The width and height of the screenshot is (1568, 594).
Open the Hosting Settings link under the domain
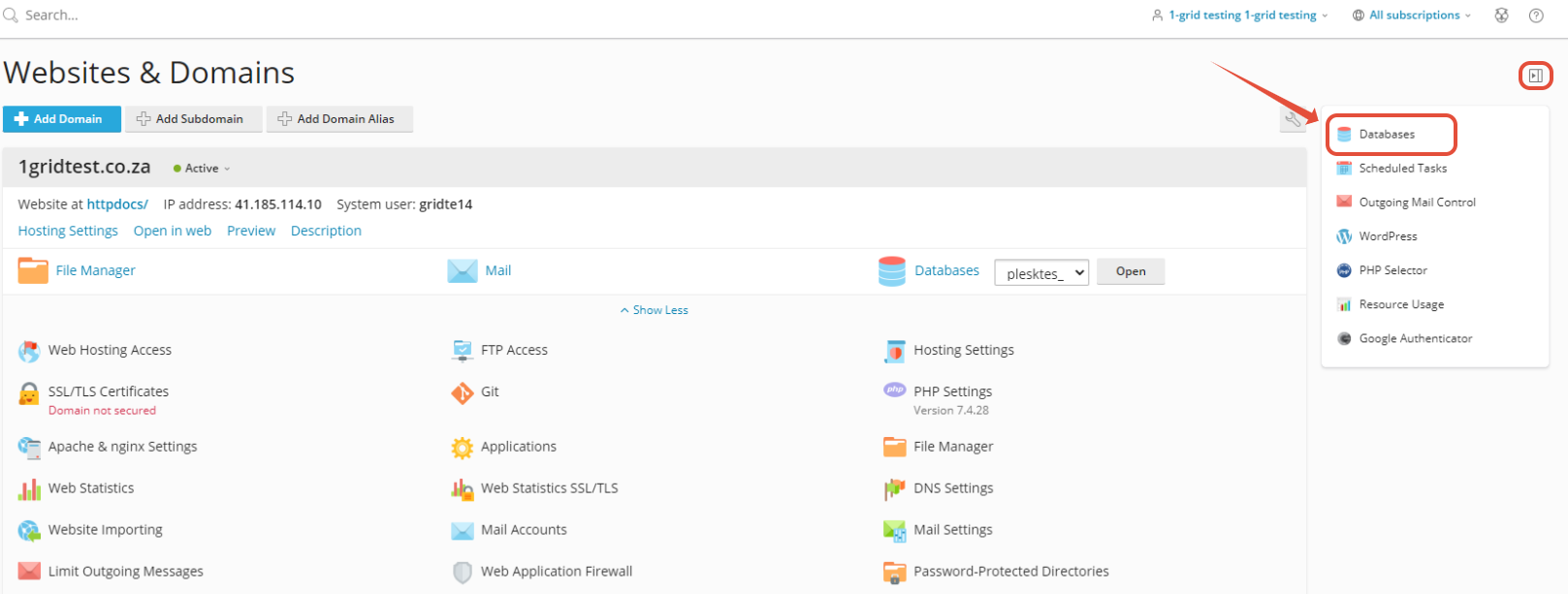click(x=68, y=231)
